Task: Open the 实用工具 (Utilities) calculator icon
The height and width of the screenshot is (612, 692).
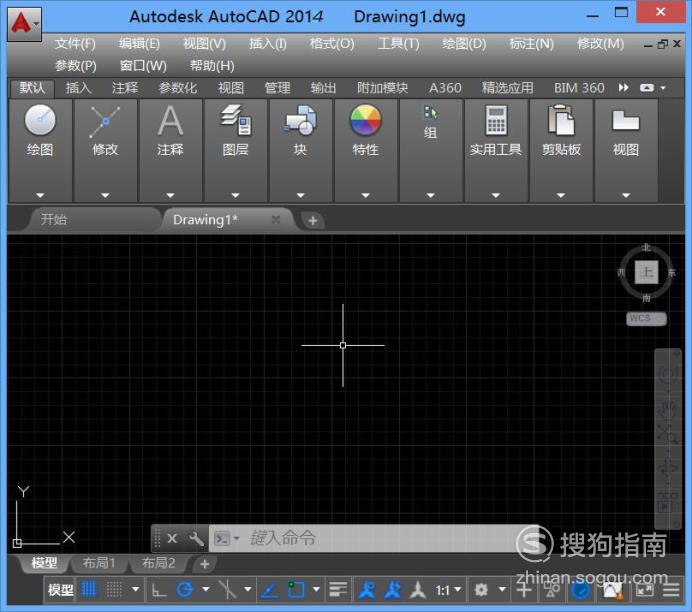Action: coord(496,120)
